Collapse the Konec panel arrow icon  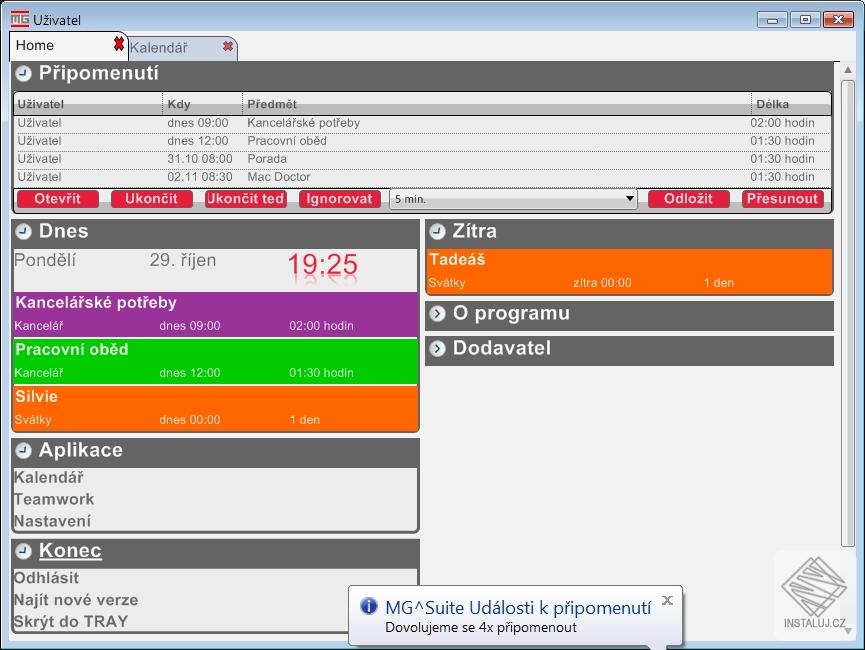click(x=23, y=551)
